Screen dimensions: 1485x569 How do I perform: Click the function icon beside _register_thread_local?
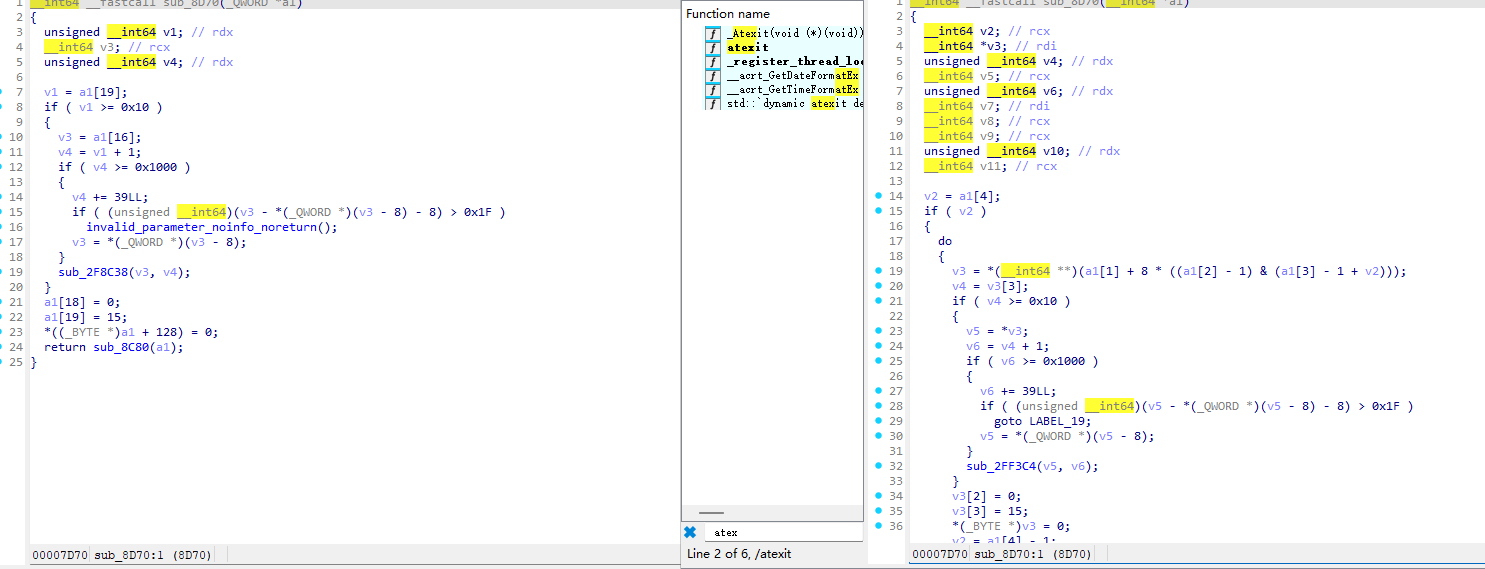[712, 61]
